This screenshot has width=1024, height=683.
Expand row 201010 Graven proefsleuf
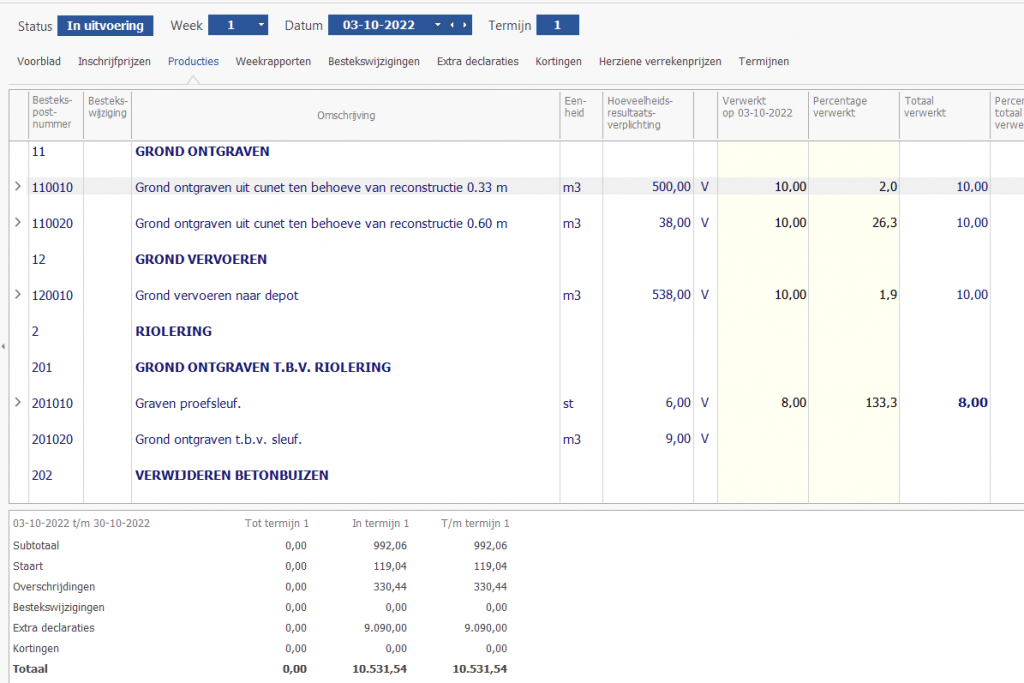pos(17,403)
